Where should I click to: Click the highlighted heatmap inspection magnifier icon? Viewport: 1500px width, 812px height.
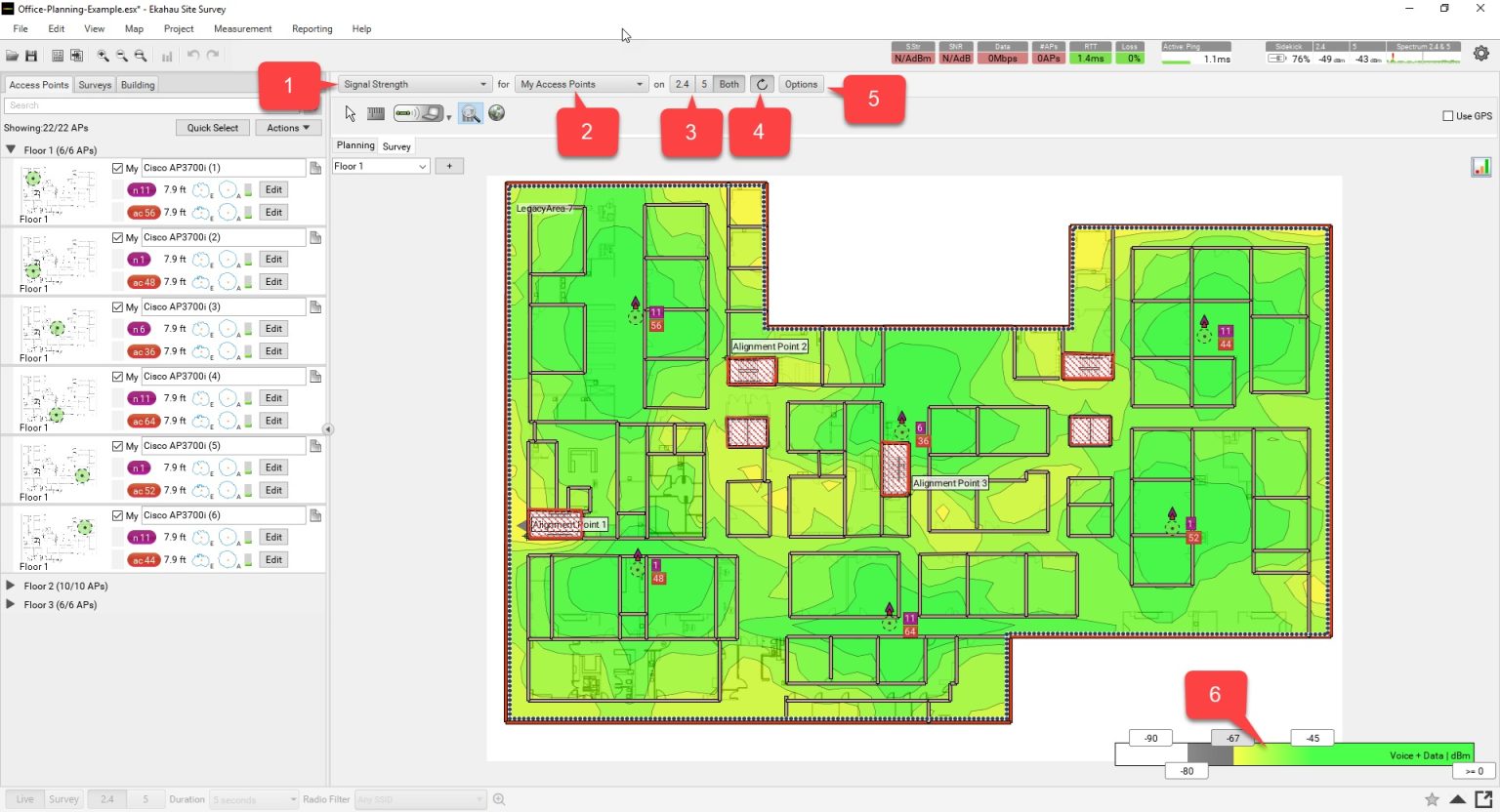point(471,113)
